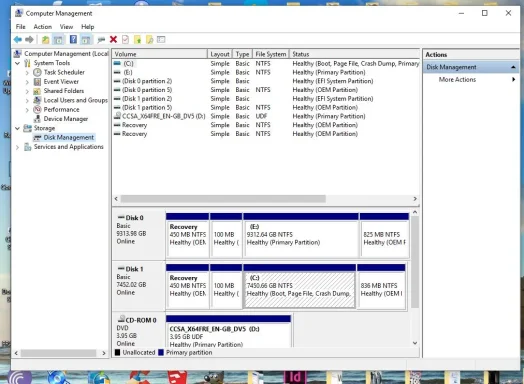This screenshot has width=524, height=384.
Task: Collapse the System Tools node
Action: point(17,63)
